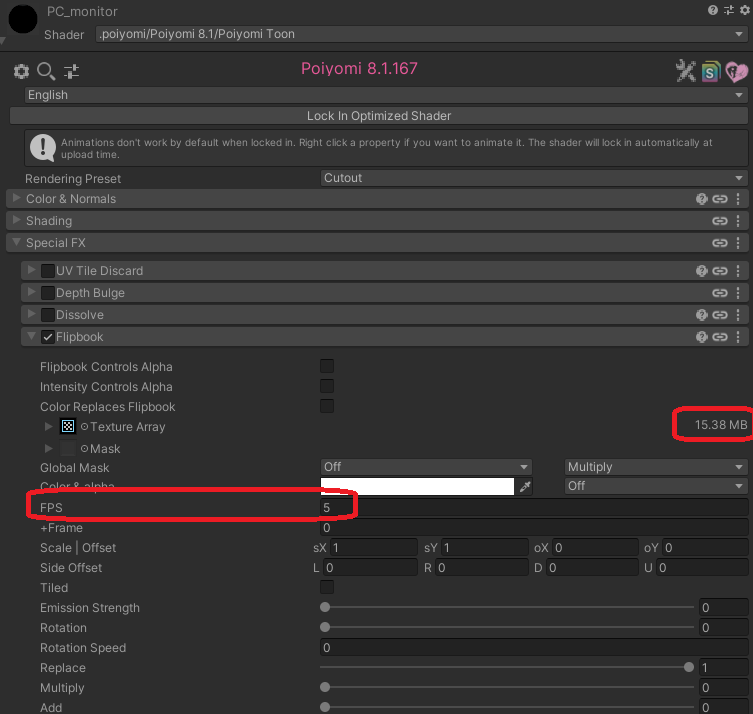
Task: Expand the Color & Normals section
Action: pyautogui.click(x=16, y=198)
